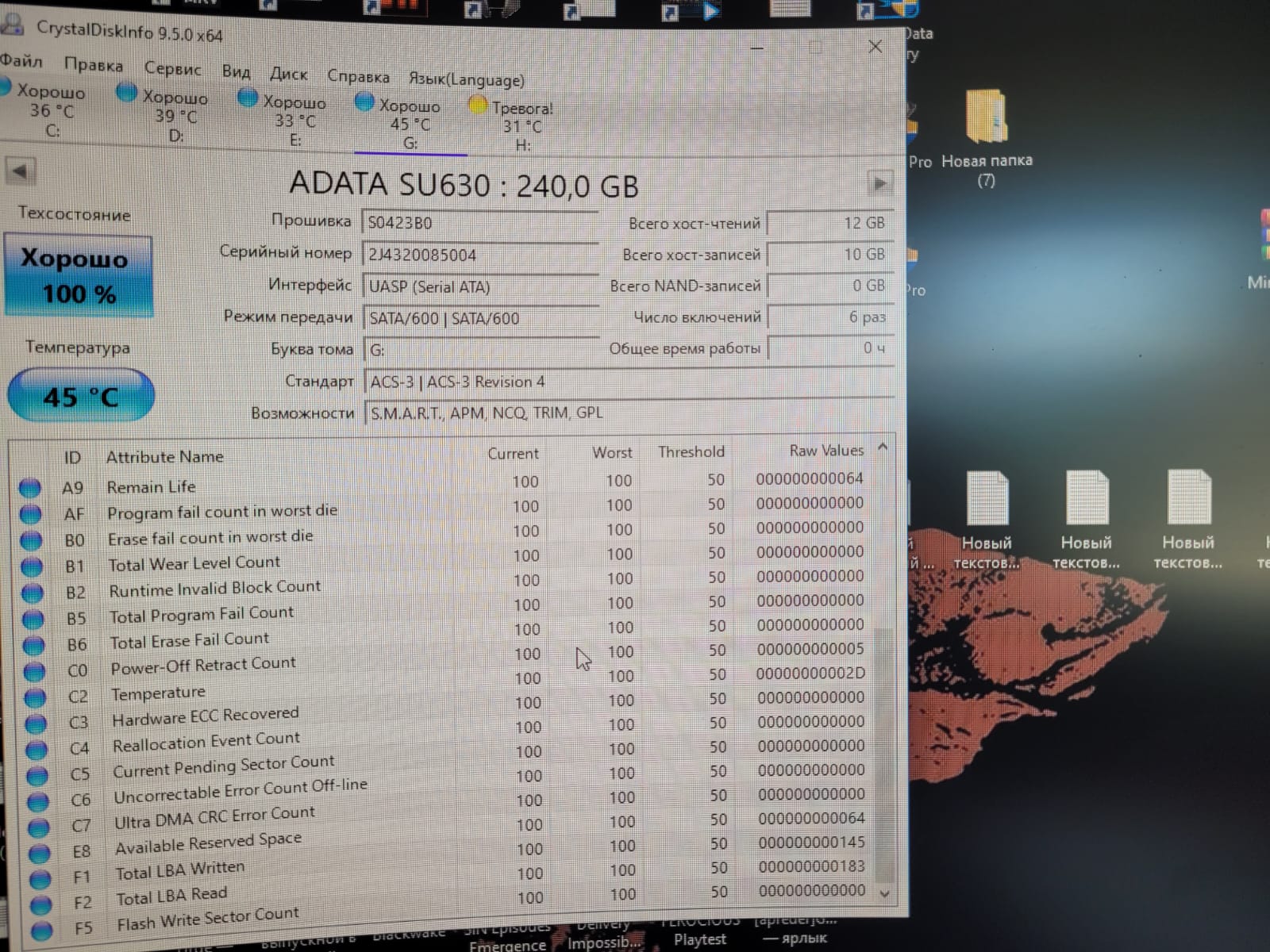The width and height of the screenshot is (1270, 952).
Task: Select the Ultra DMA CRC Error Count orb
Action: point(40,827)
